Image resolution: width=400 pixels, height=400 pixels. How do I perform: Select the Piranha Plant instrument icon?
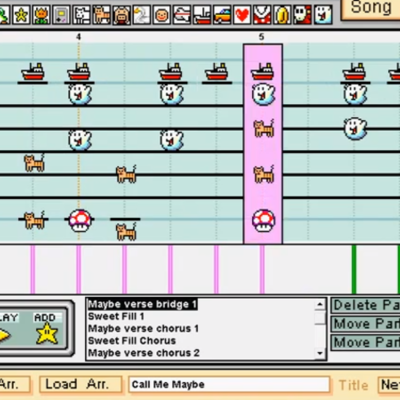click(x=262, y=15)
